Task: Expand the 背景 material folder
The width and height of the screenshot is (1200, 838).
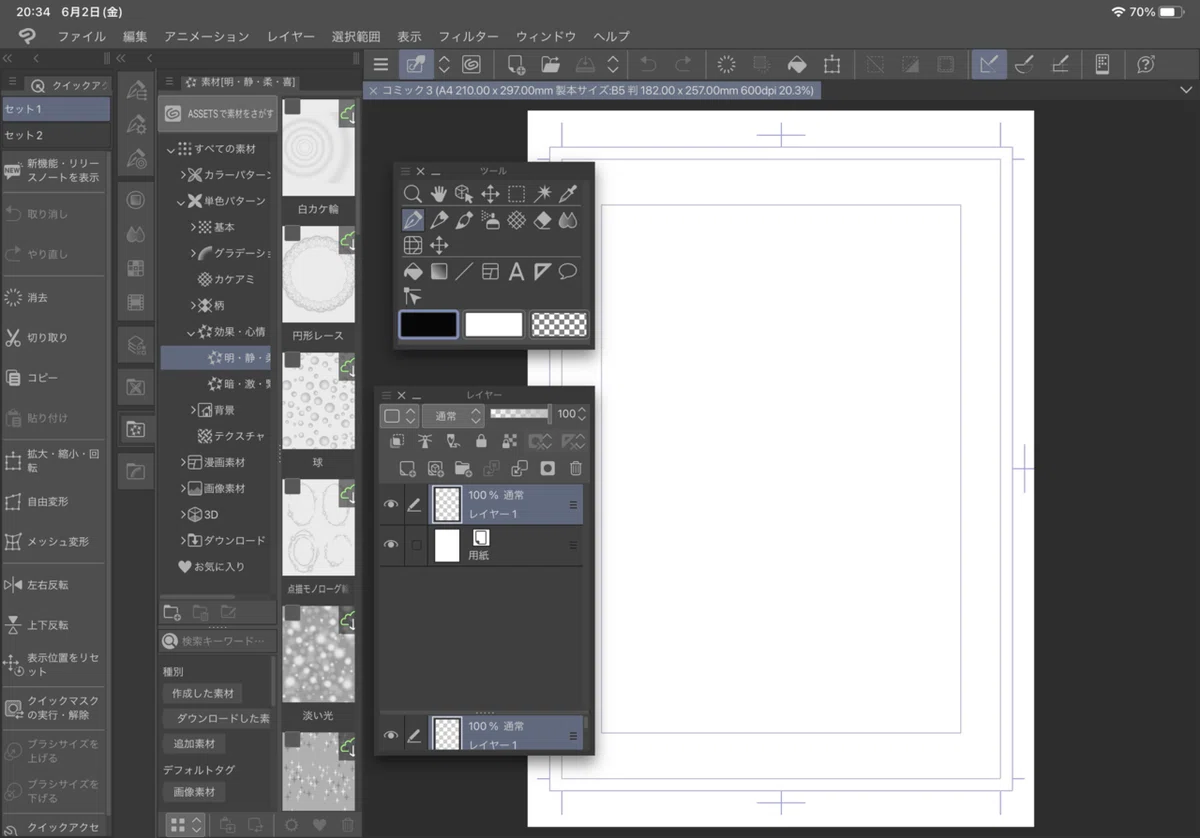Action: point(194,410)
